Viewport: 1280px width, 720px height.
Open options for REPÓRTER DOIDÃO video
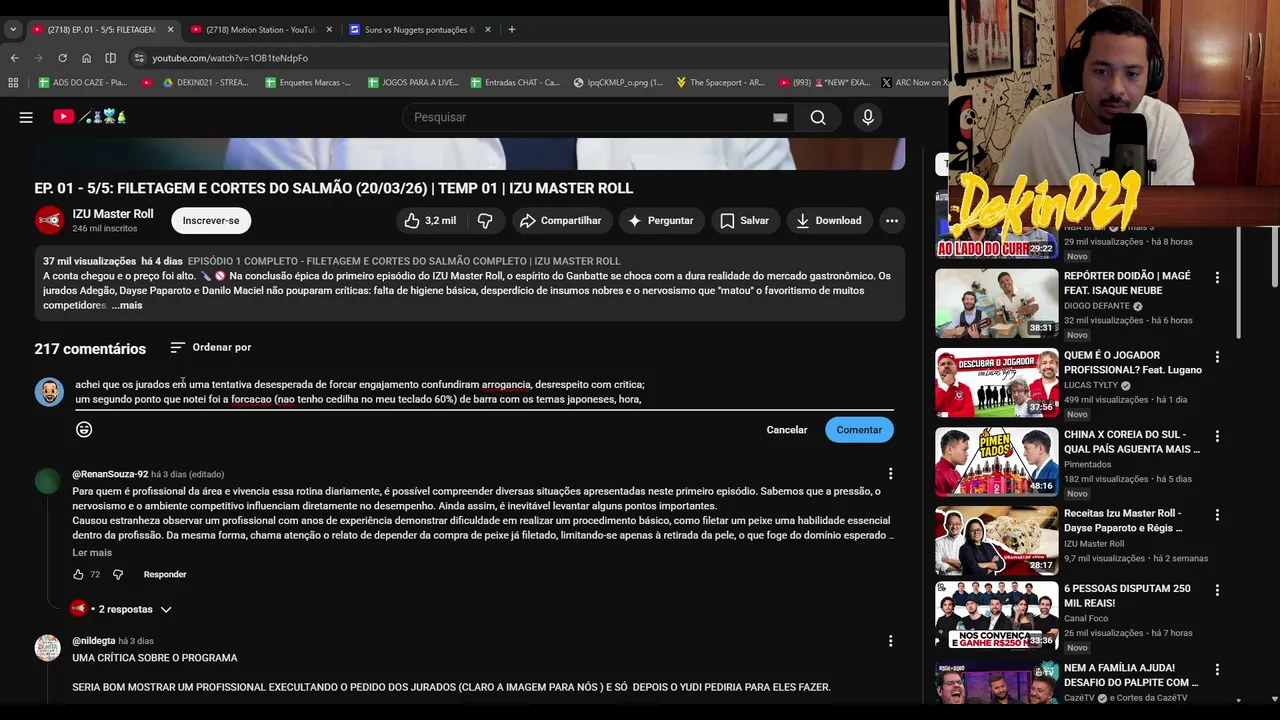1217,277
